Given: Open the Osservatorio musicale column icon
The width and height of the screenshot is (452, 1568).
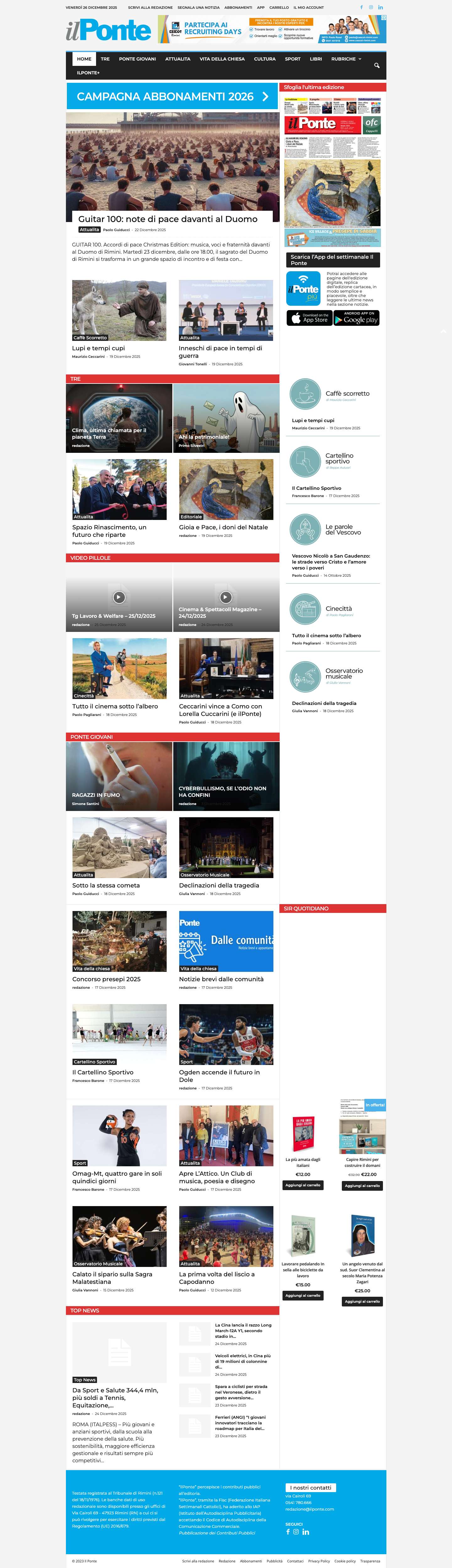Looking at the screenshot, I should [x=304, y=676].
